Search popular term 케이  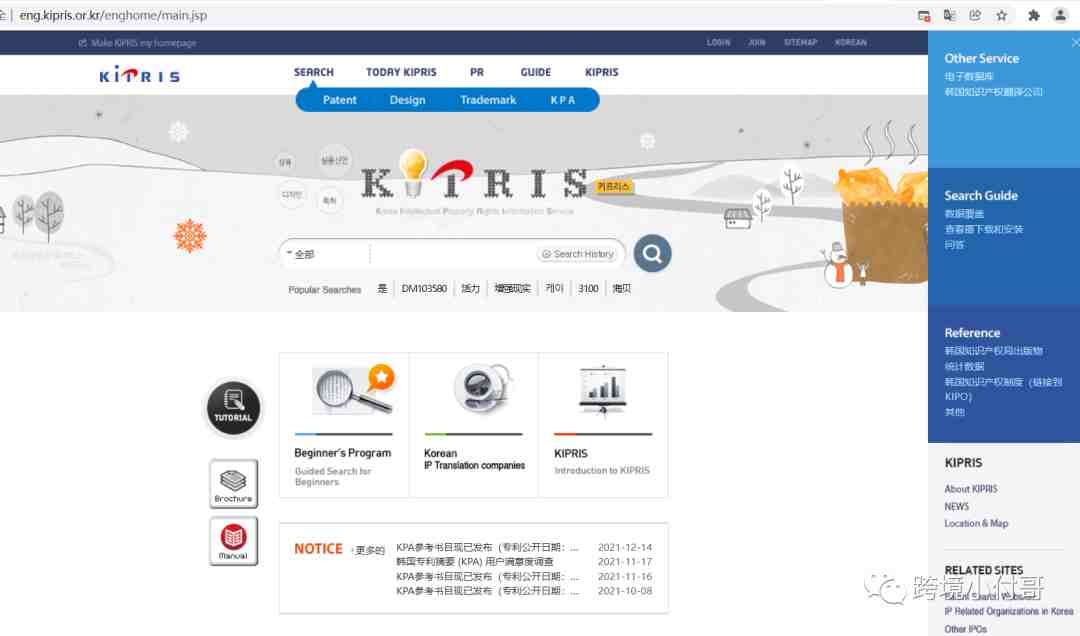point(554,289)
